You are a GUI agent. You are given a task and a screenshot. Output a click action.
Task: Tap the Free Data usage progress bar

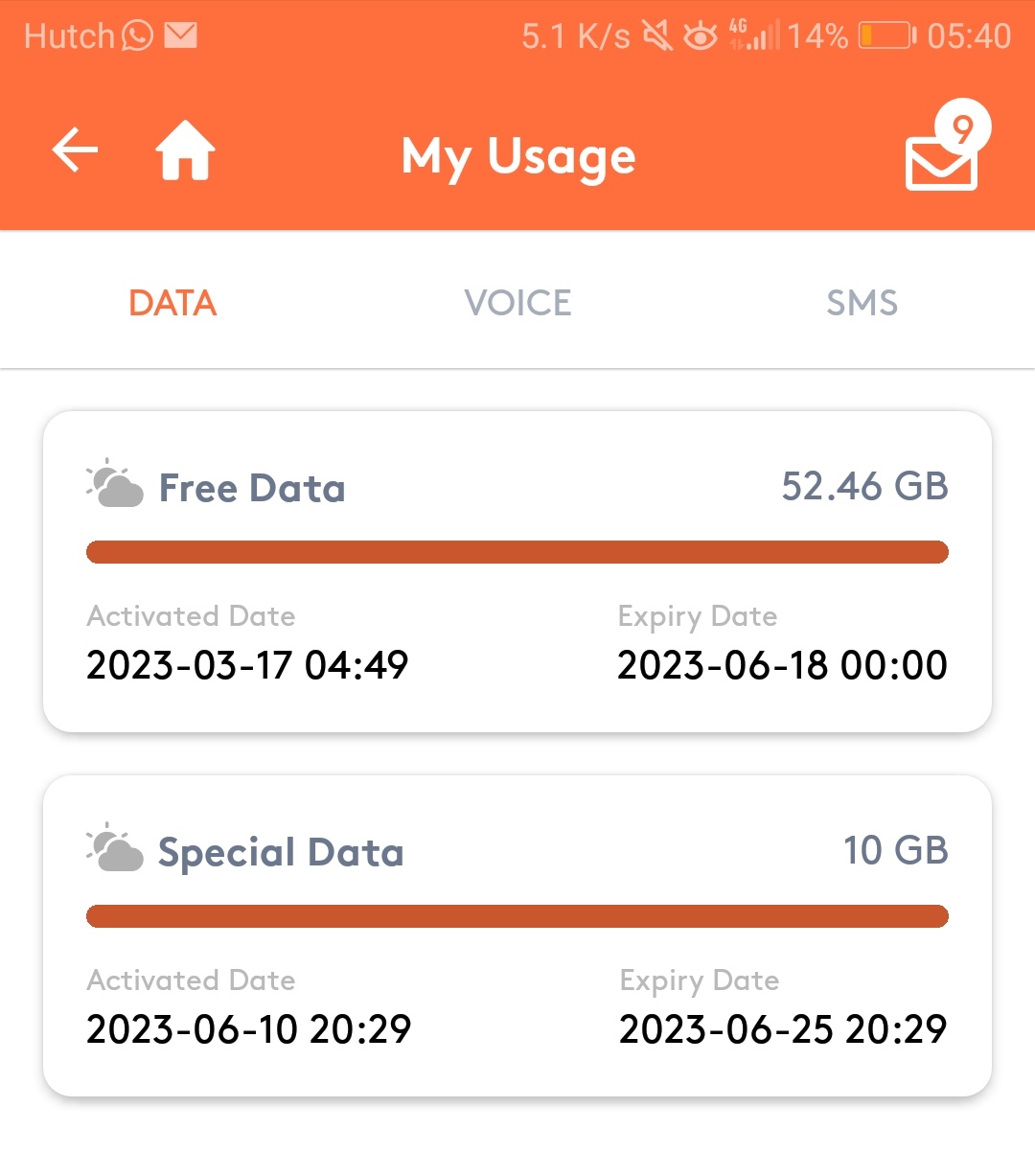(517, 552)
